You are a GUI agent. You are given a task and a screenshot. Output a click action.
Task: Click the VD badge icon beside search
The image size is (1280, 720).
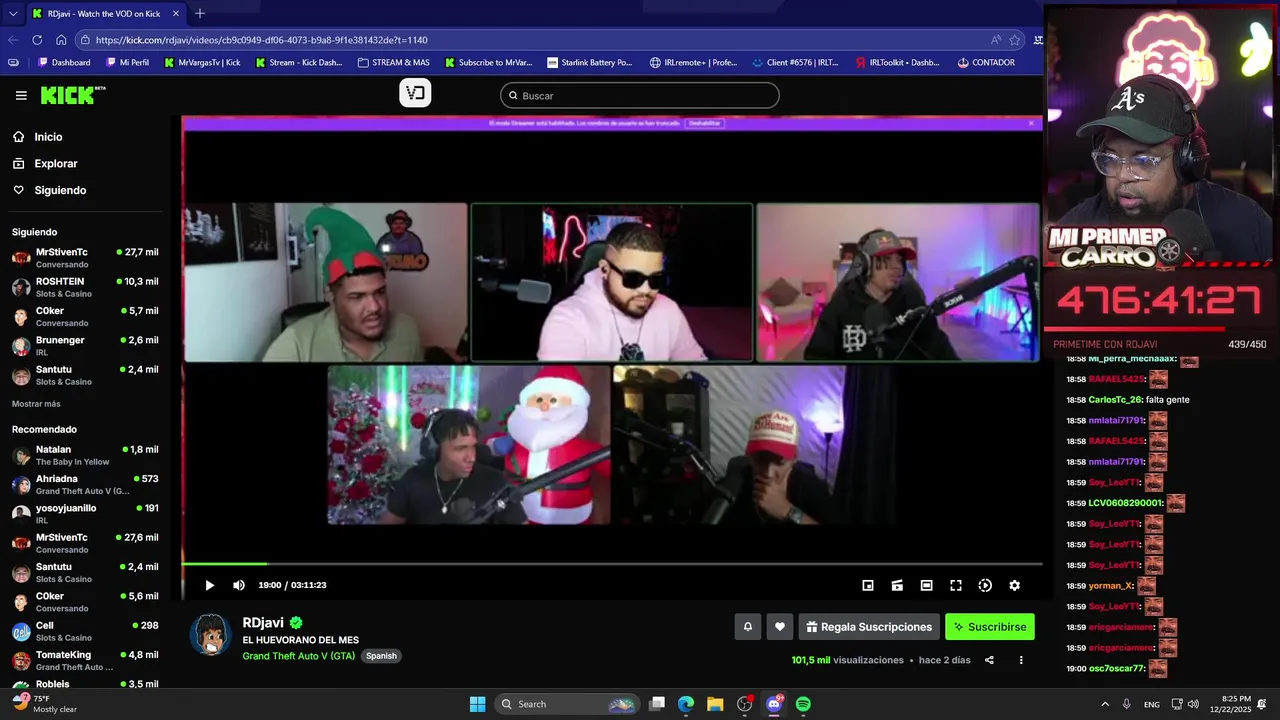click(x=415, y=93)
